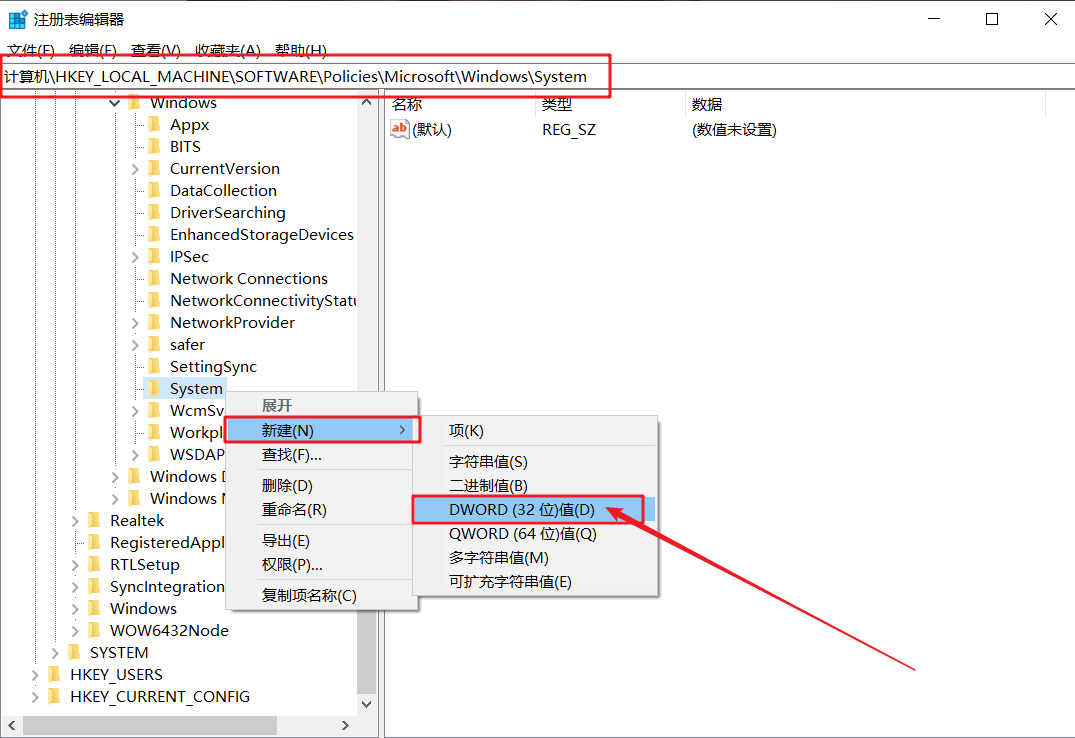Click 复制项名称(C) context menu entry
The image size is (1075, 738).
[308, 595]
